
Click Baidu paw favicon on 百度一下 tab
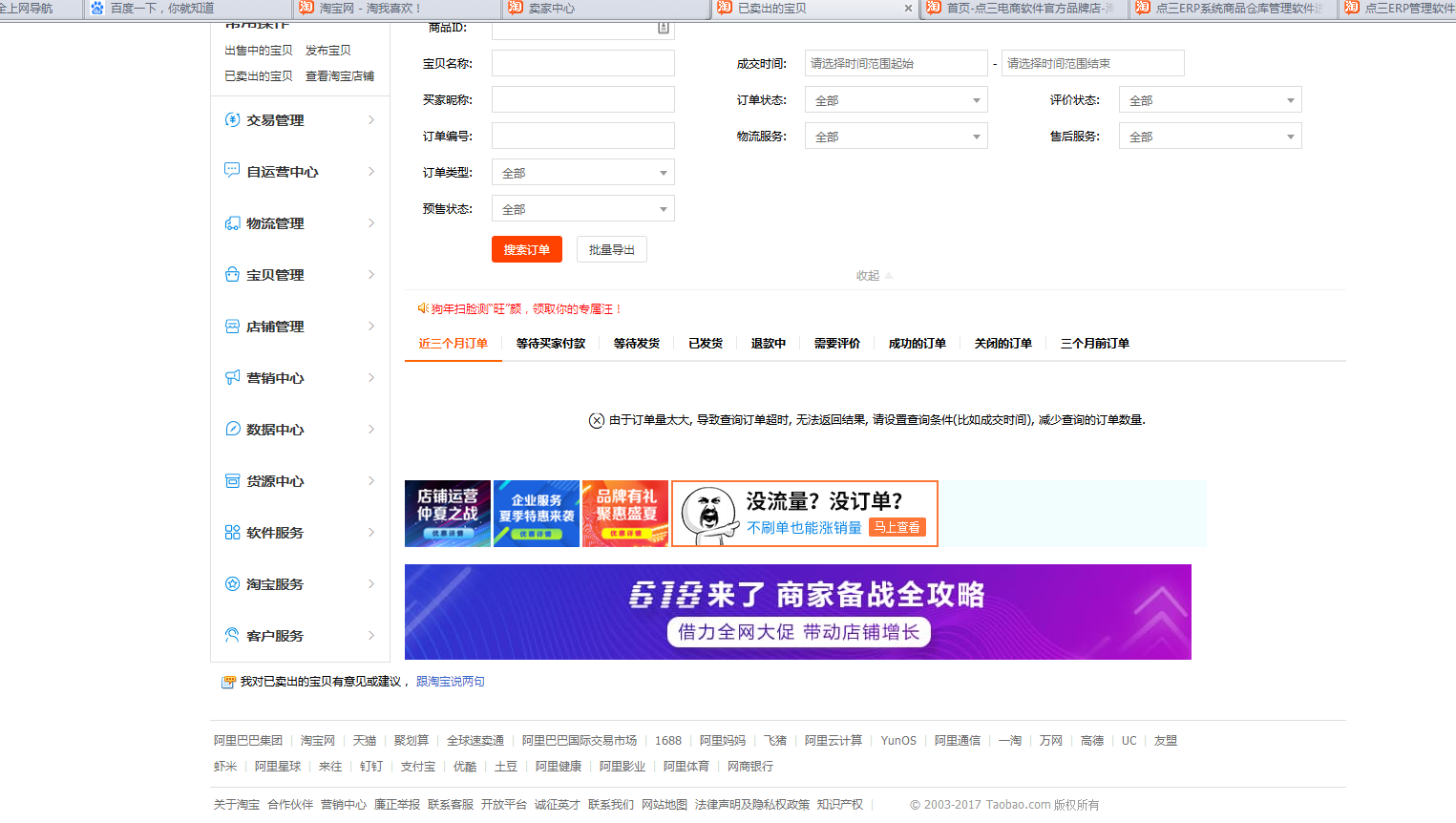click(97, 8)
